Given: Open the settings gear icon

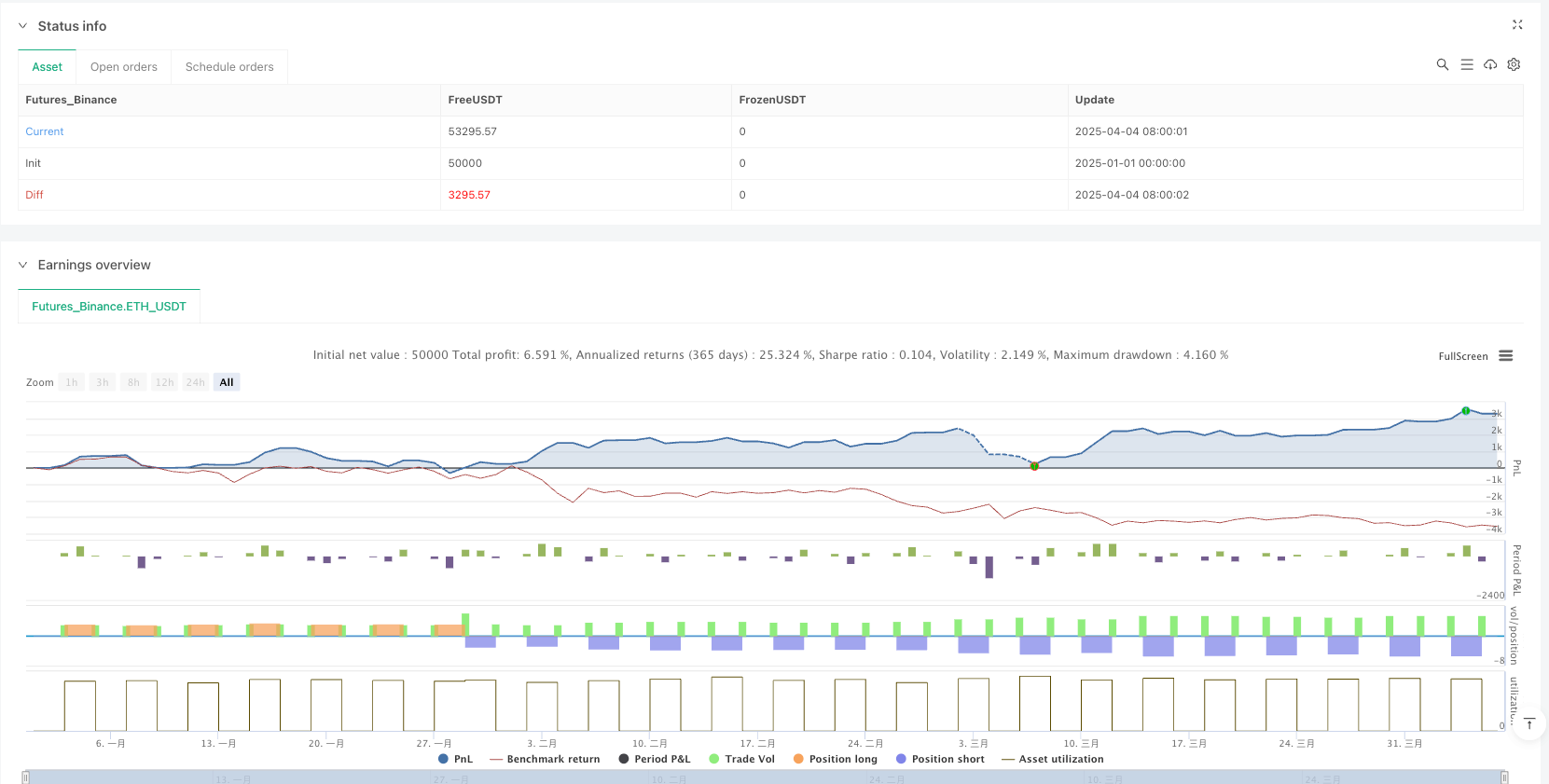Looking at the screenshot, I should [1514, 64].
